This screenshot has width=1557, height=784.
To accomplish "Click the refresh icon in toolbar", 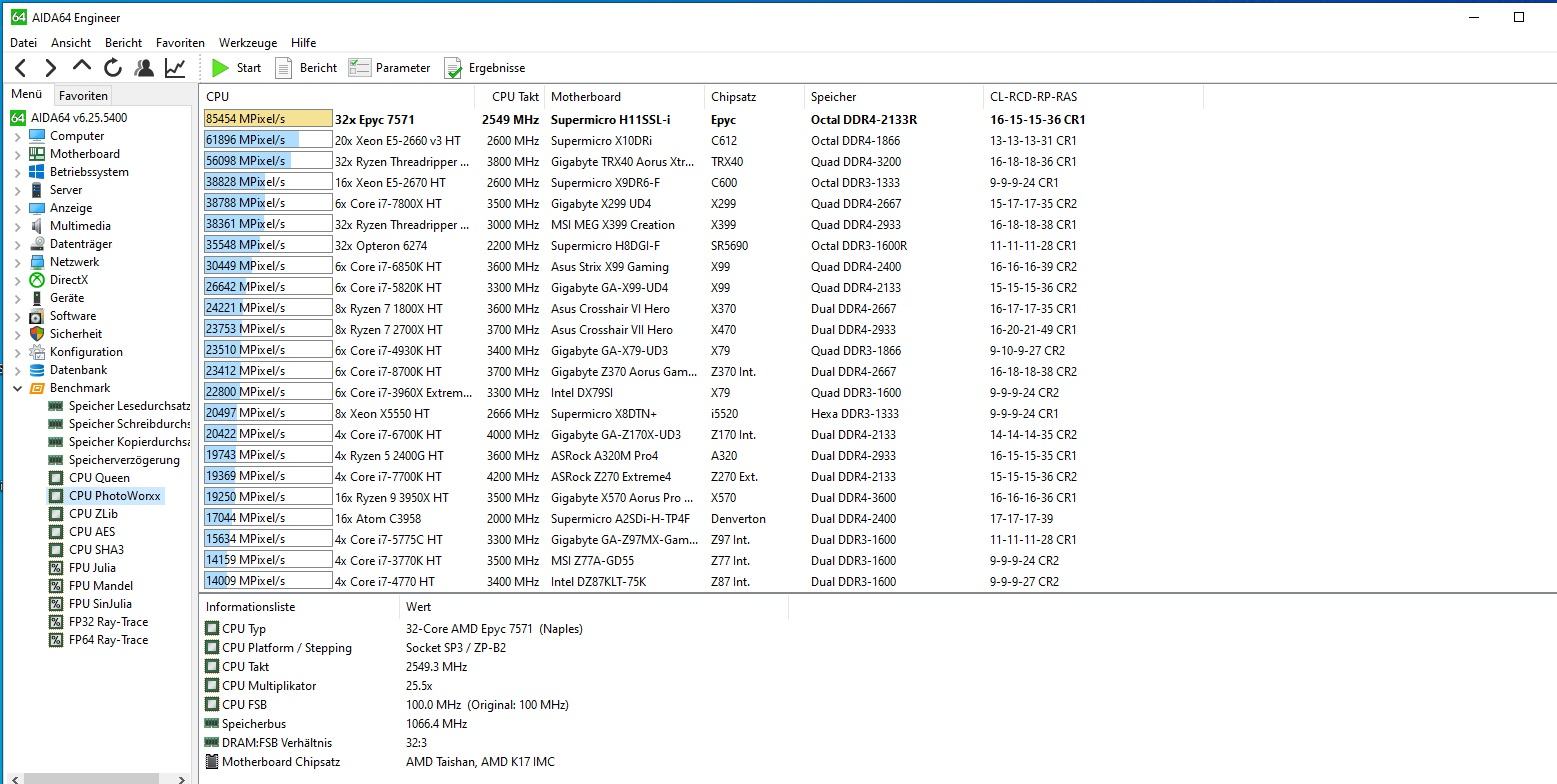I will click(x=113, y=68).
